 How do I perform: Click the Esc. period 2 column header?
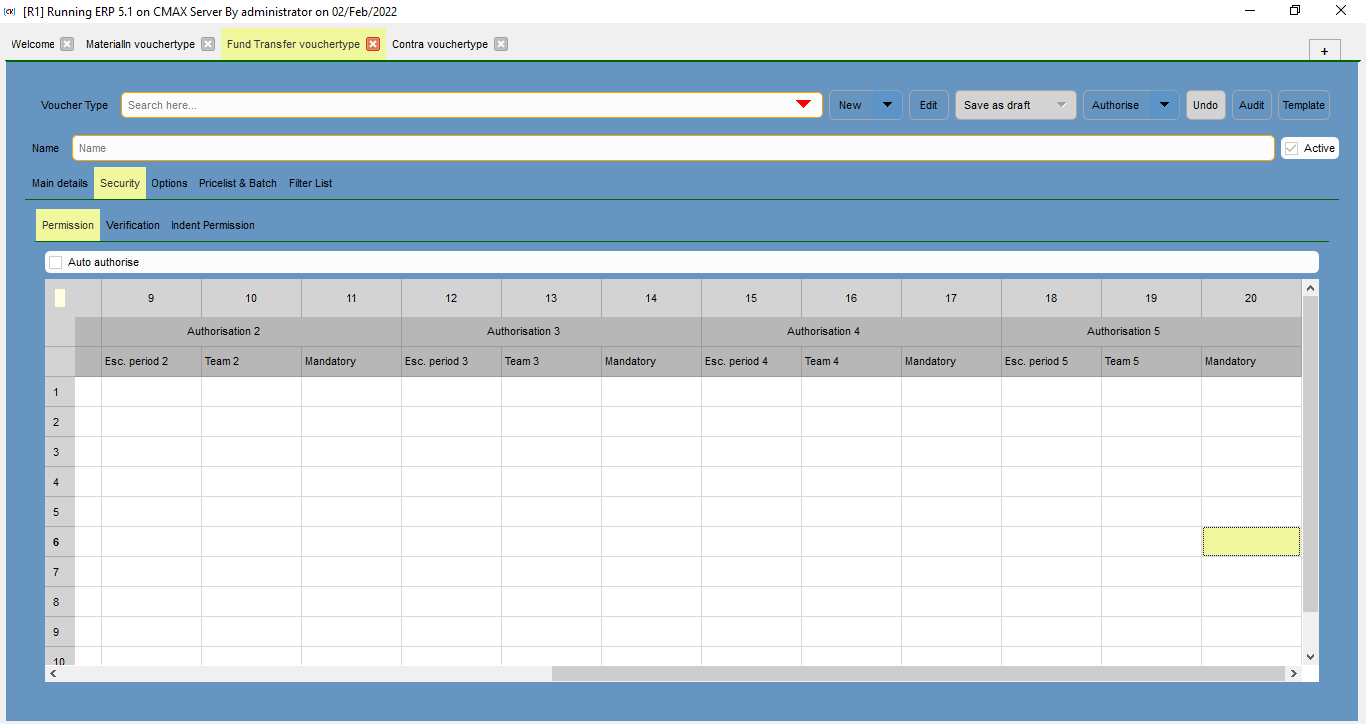click(x=151, y=361)
